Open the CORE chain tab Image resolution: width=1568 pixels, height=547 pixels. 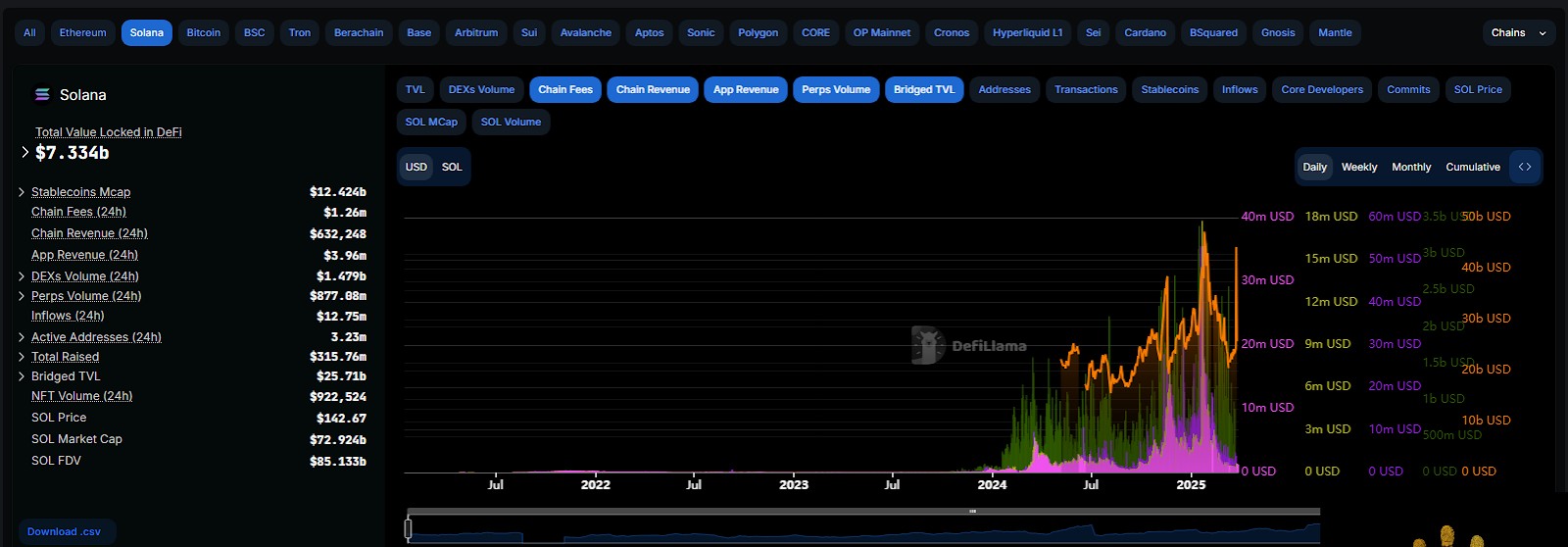click(x=815, y=32)
